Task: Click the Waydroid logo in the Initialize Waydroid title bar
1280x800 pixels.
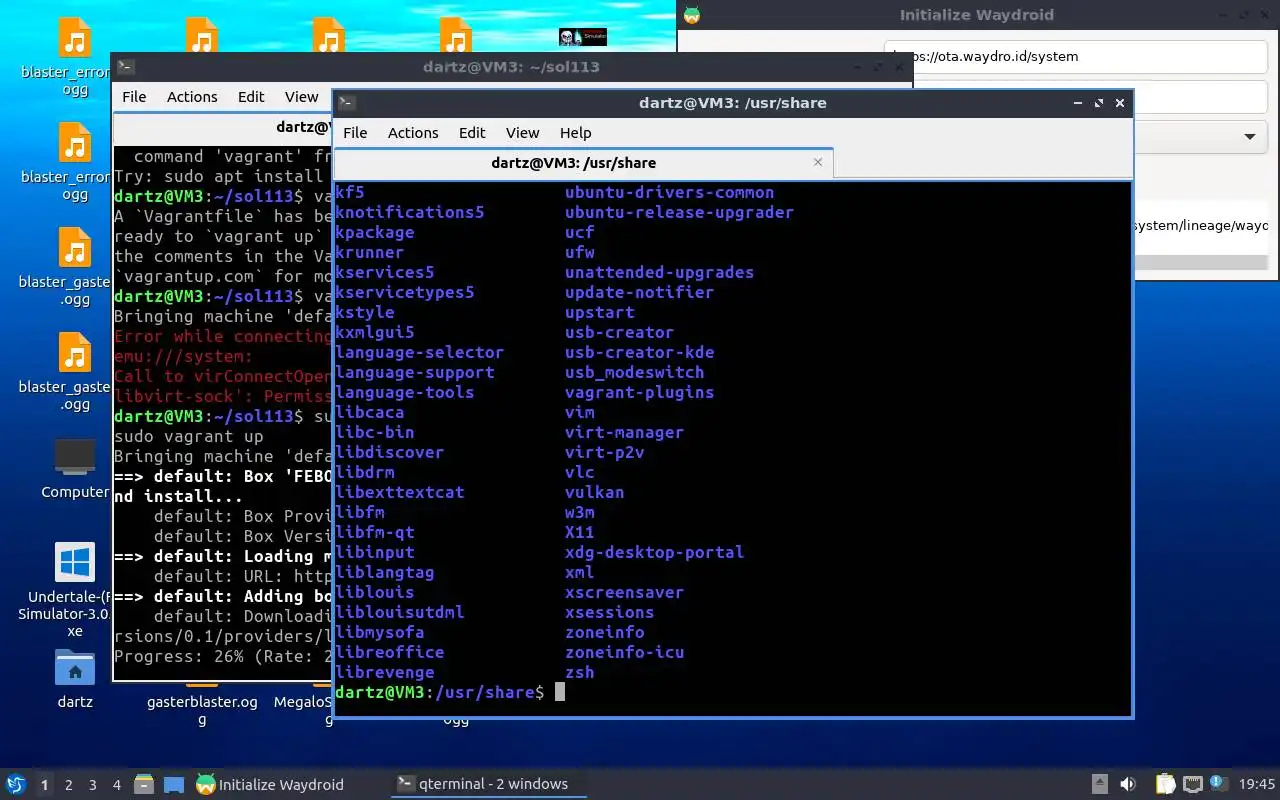Action: (x=692, y=15)
